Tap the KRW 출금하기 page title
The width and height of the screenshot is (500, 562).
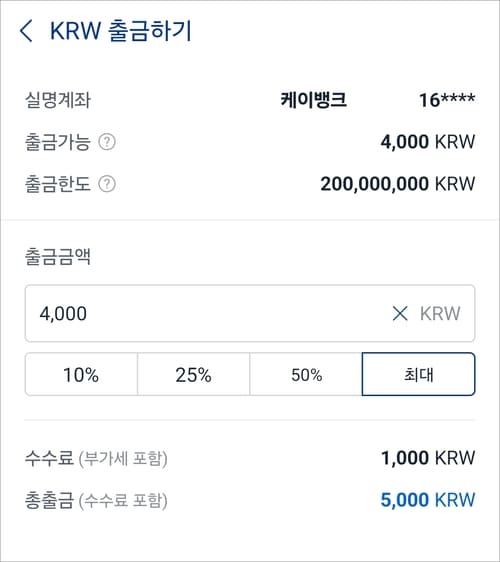(x=121, y=31)
